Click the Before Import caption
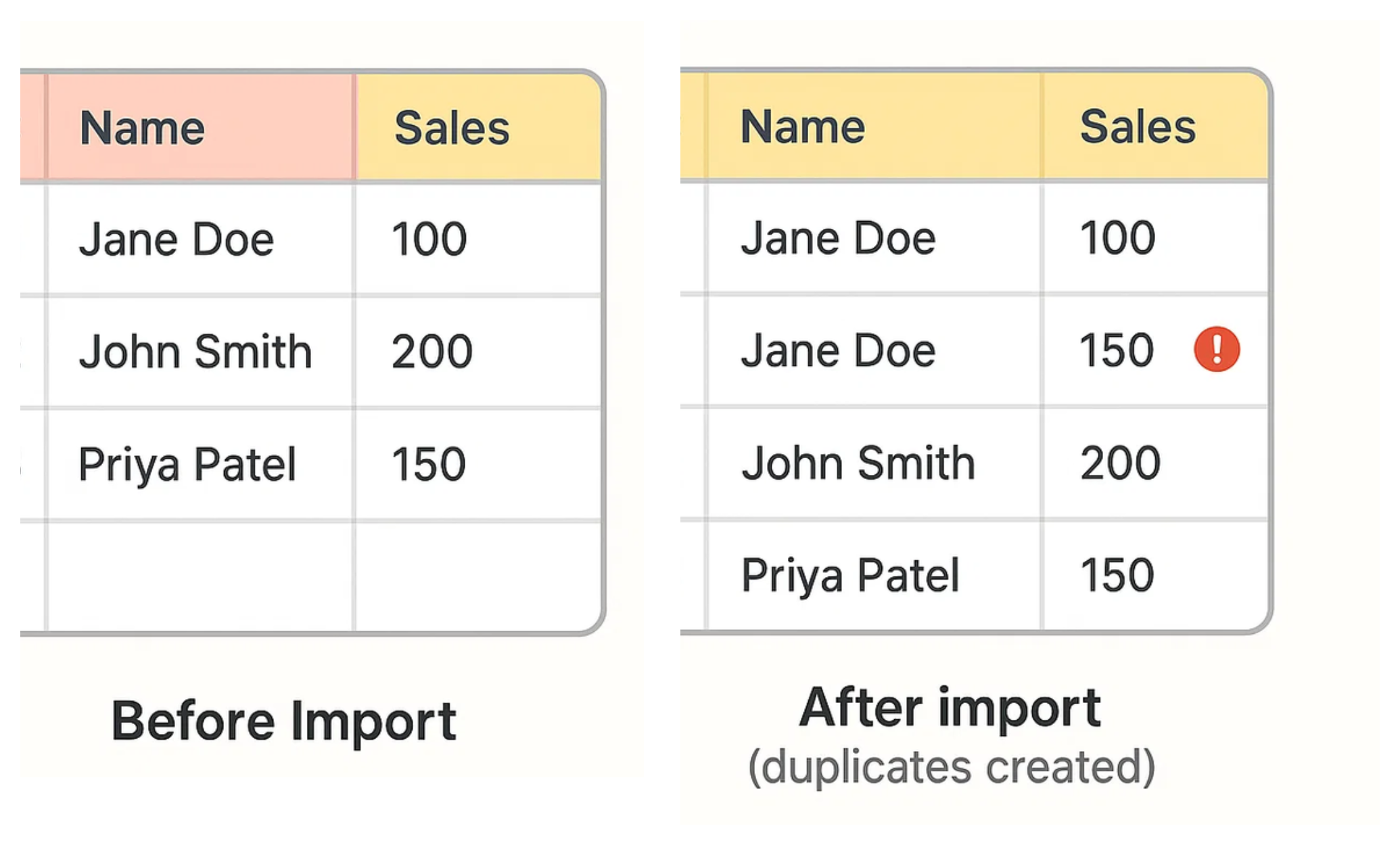Screen dimensions: 1400x845 284,721
